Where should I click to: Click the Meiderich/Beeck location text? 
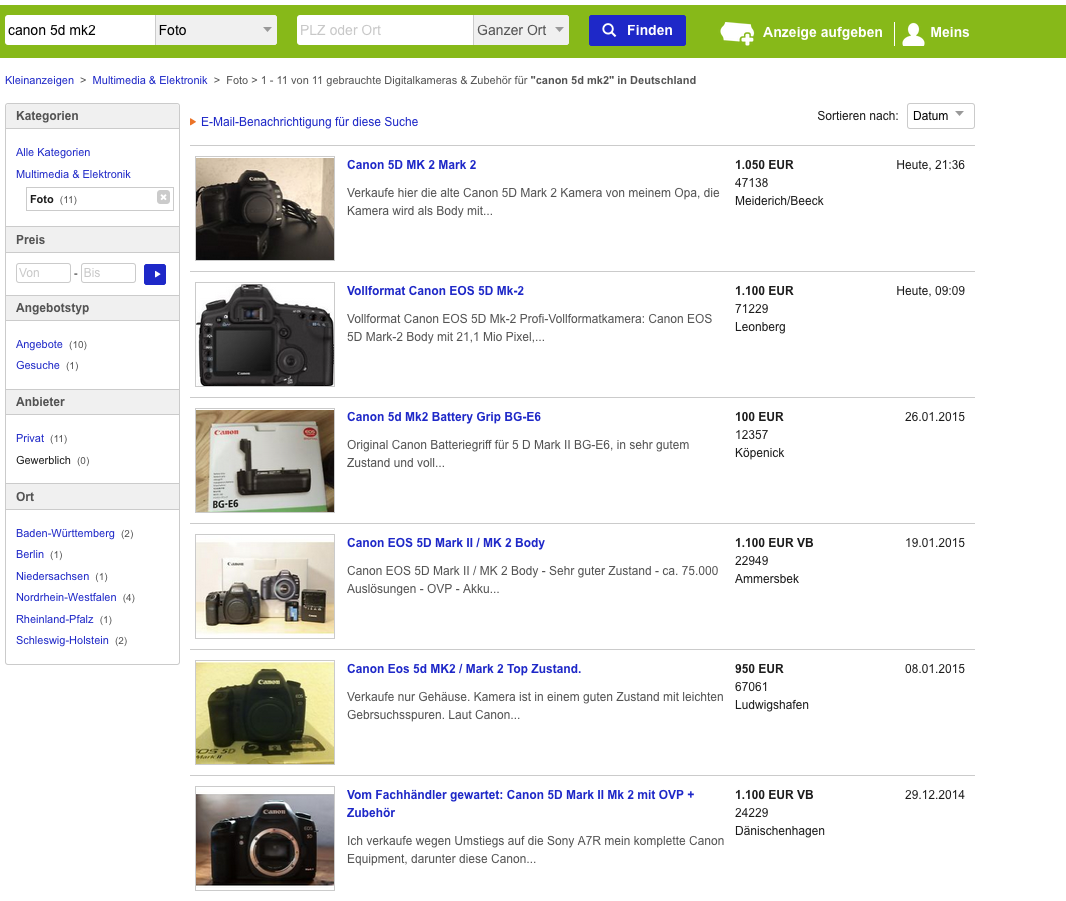point(779,201)
